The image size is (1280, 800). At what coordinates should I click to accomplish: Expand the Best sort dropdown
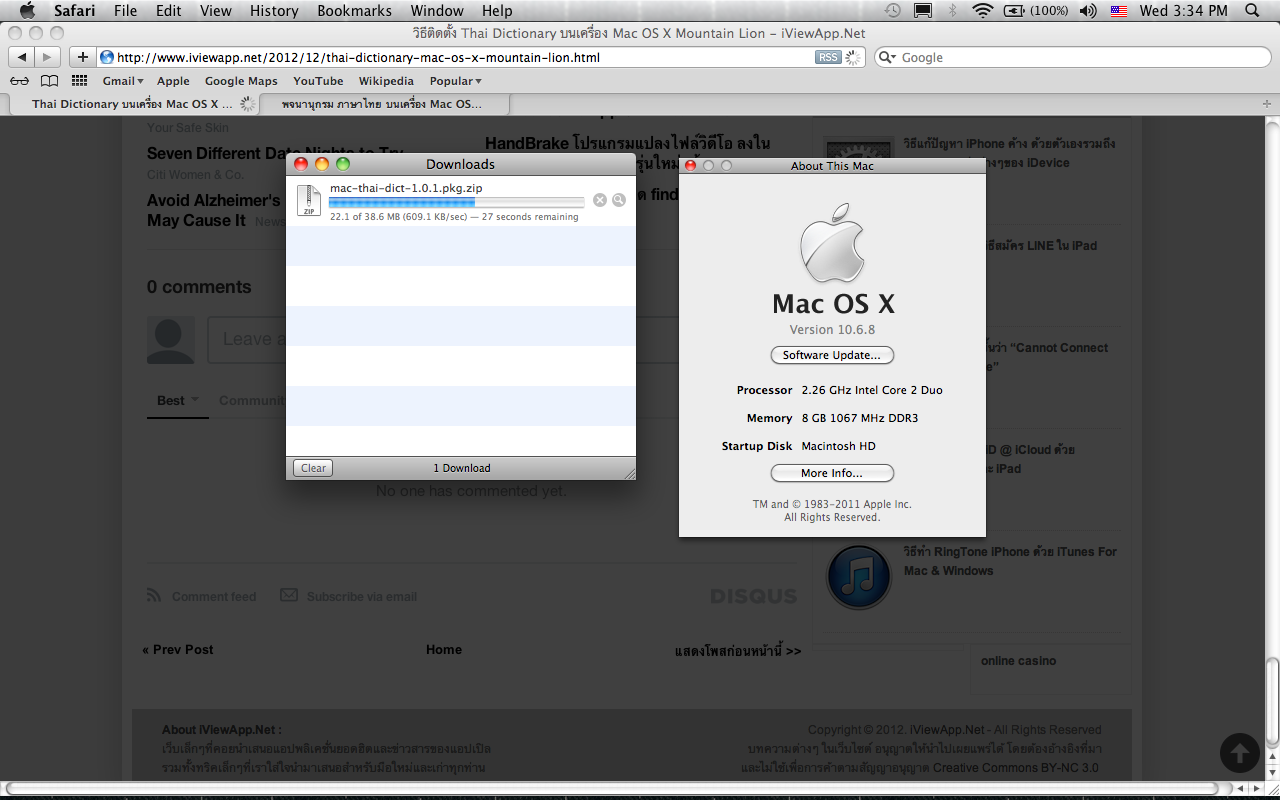(x=178, y=400)
